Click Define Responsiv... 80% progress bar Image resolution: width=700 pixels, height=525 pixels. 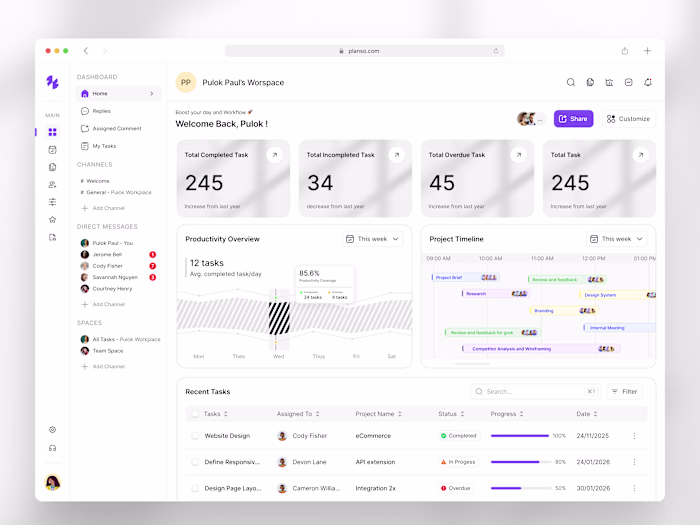[520, 462]
